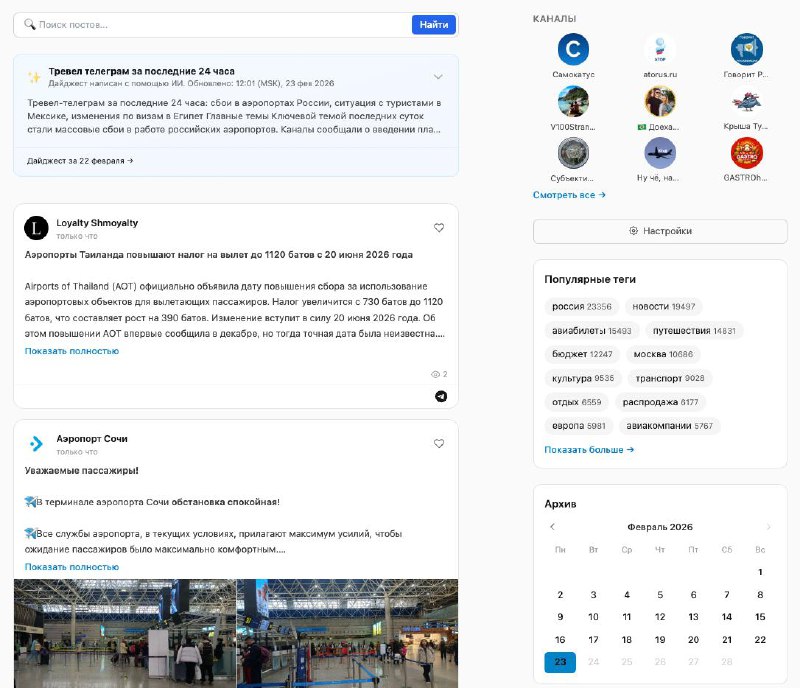Screen dimensions: 800x688
Task: Toggle the heart on Аэропорт Сочи post
Action: point(439,444)
